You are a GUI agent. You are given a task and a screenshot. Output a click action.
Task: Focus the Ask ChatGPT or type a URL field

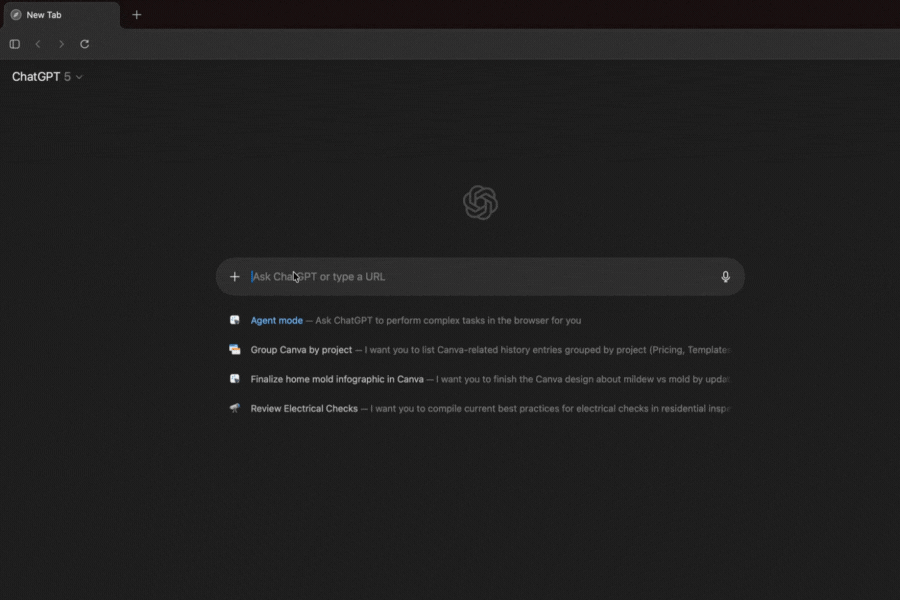coord(480,277)
